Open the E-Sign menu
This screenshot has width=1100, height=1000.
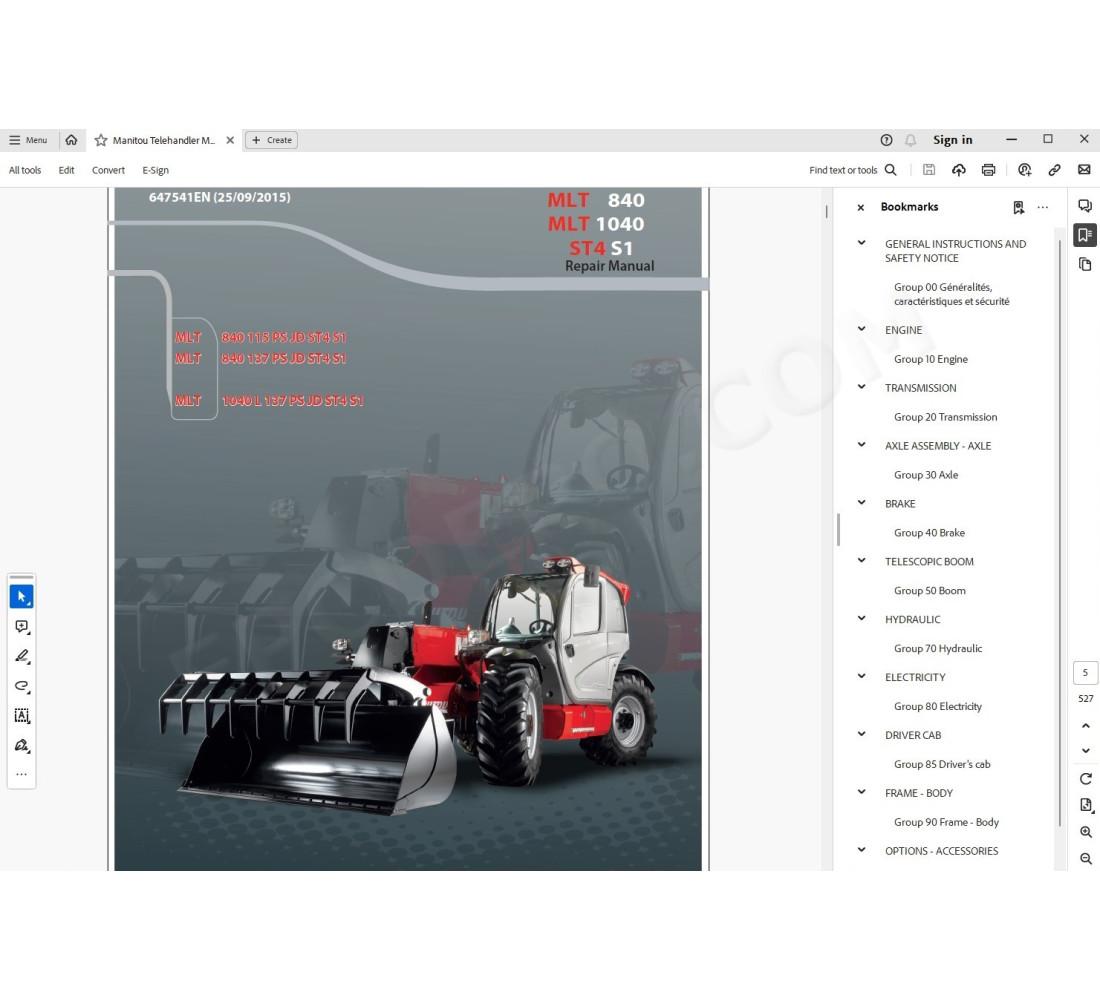(155, 171)
